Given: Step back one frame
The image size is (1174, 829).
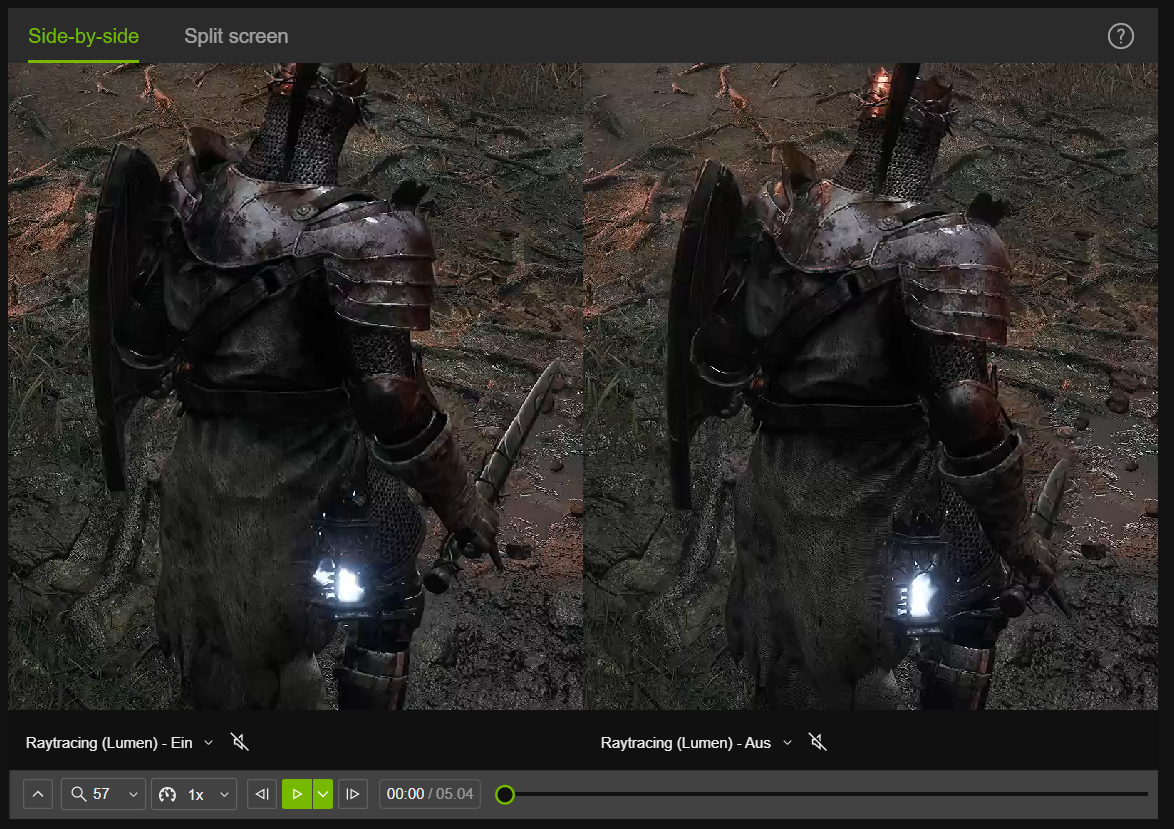Looking at the screenshot, I should [x=262, y=794].
